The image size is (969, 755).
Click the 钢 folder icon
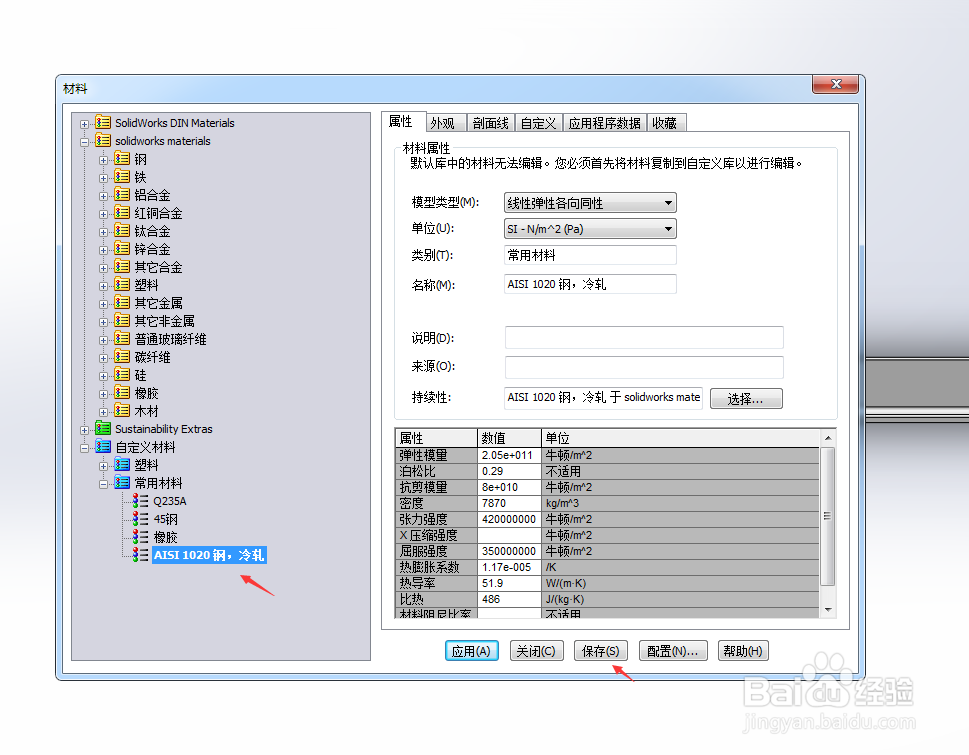[x=122, y=159]
